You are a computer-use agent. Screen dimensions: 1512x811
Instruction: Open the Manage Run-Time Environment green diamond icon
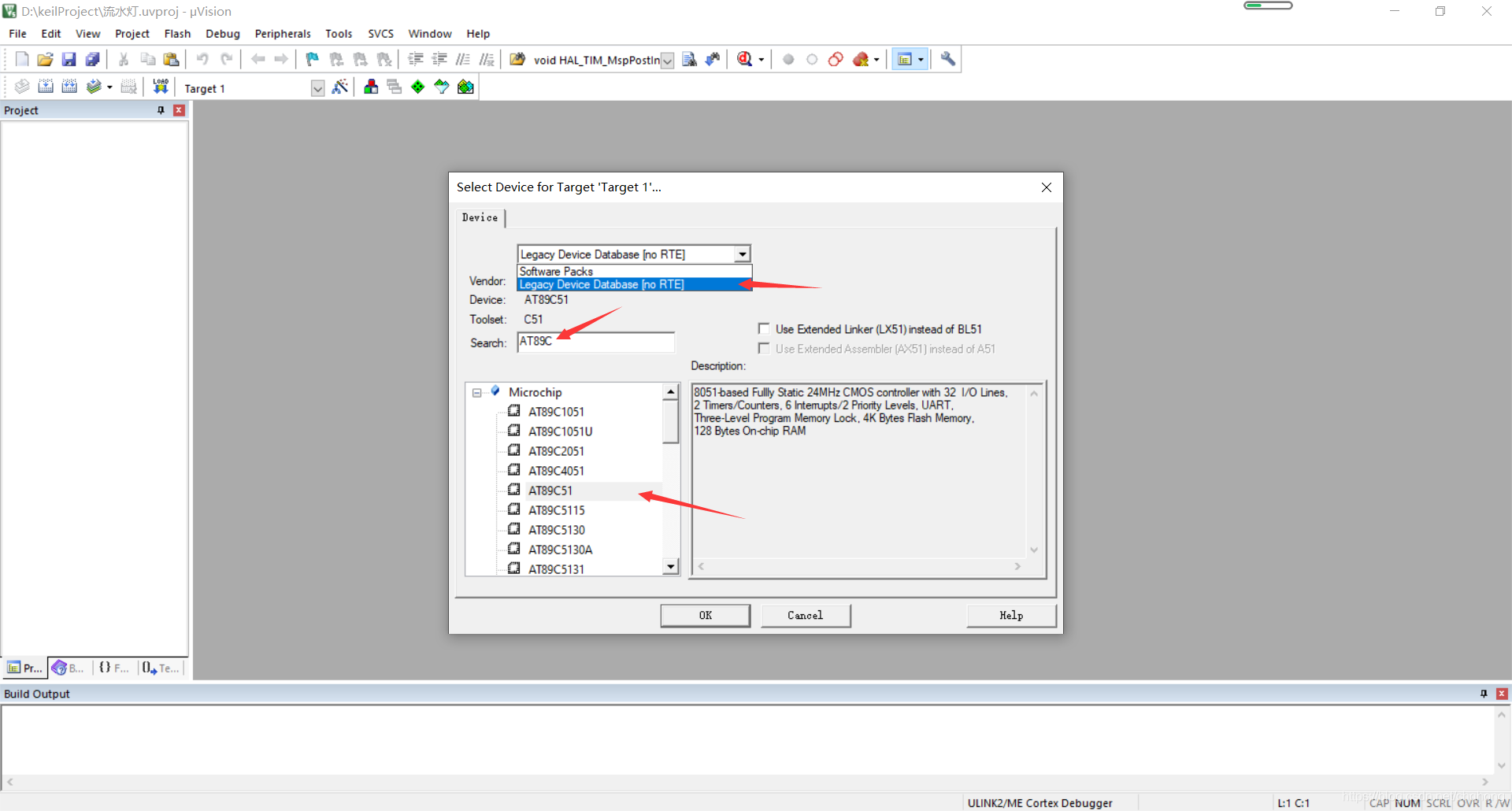(x=418, y=87)
